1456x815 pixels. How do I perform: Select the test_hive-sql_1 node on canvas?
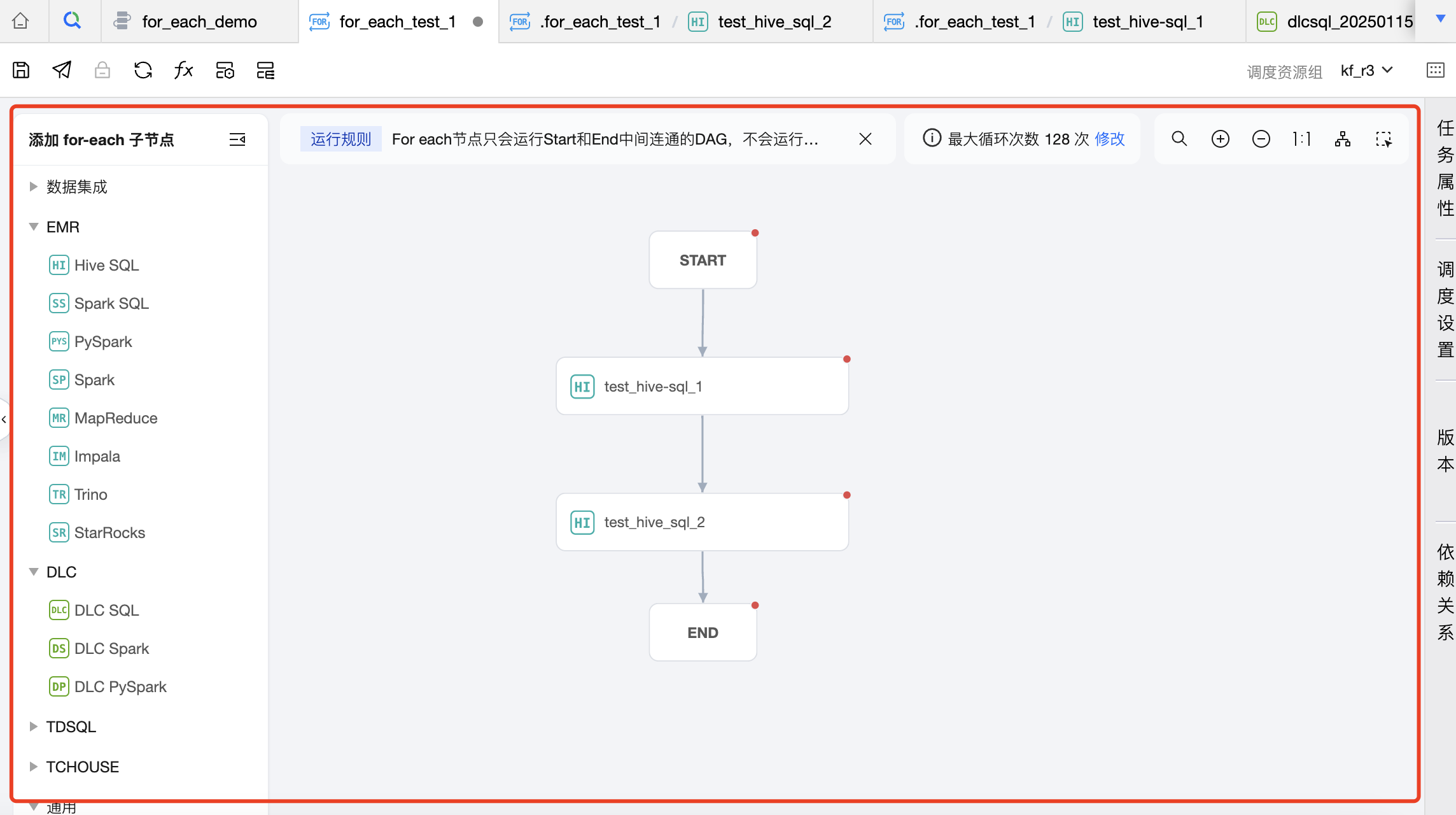(x=702, y=386)
